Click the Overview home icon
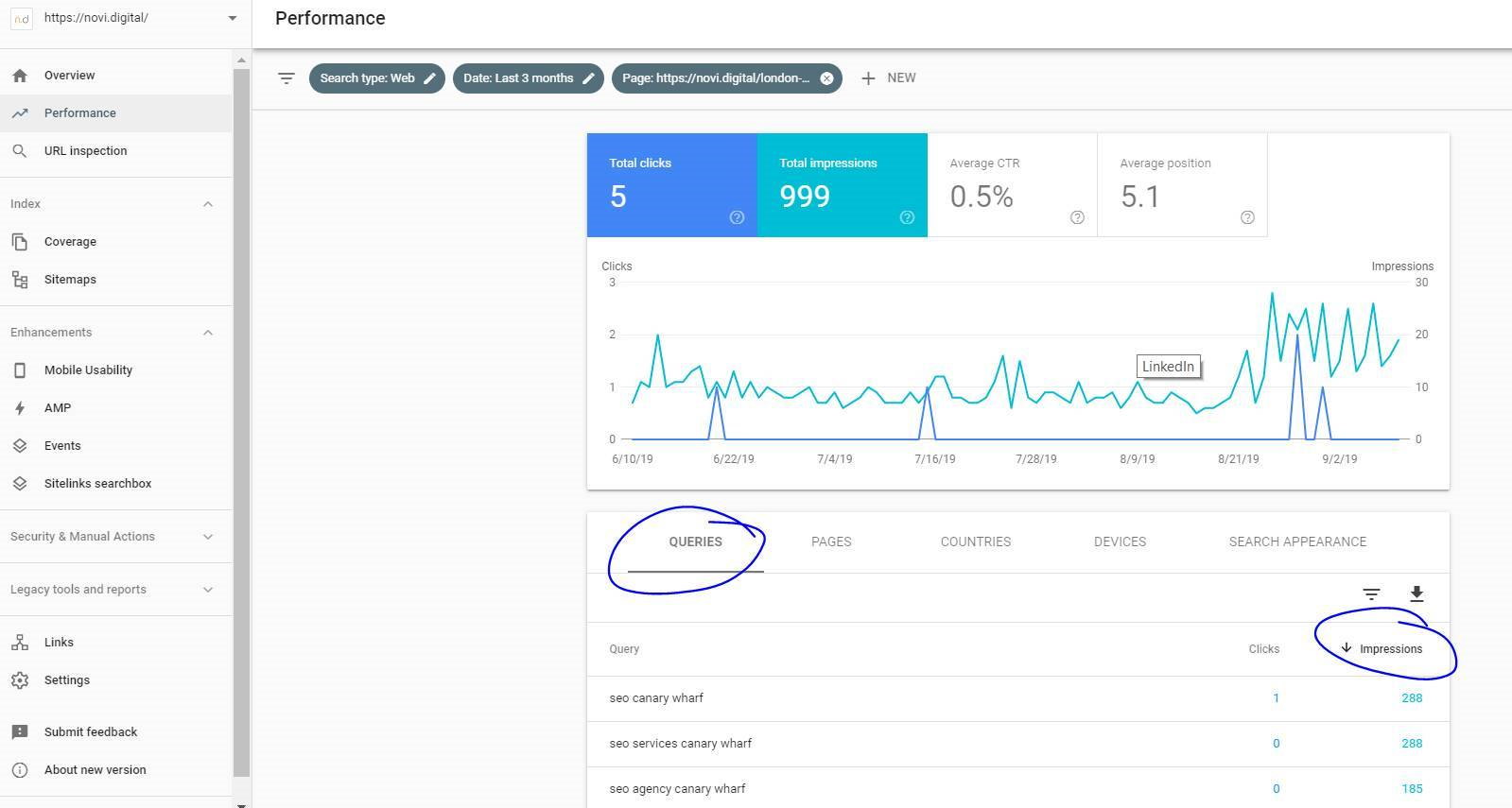This screenshot has height=808, width=1512. pyautogui.click(x=20, y=75)
